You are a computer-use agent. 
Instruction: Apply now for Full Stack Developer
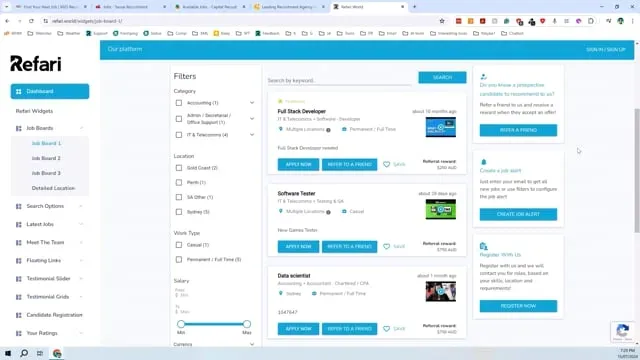(x=298, y=164)
